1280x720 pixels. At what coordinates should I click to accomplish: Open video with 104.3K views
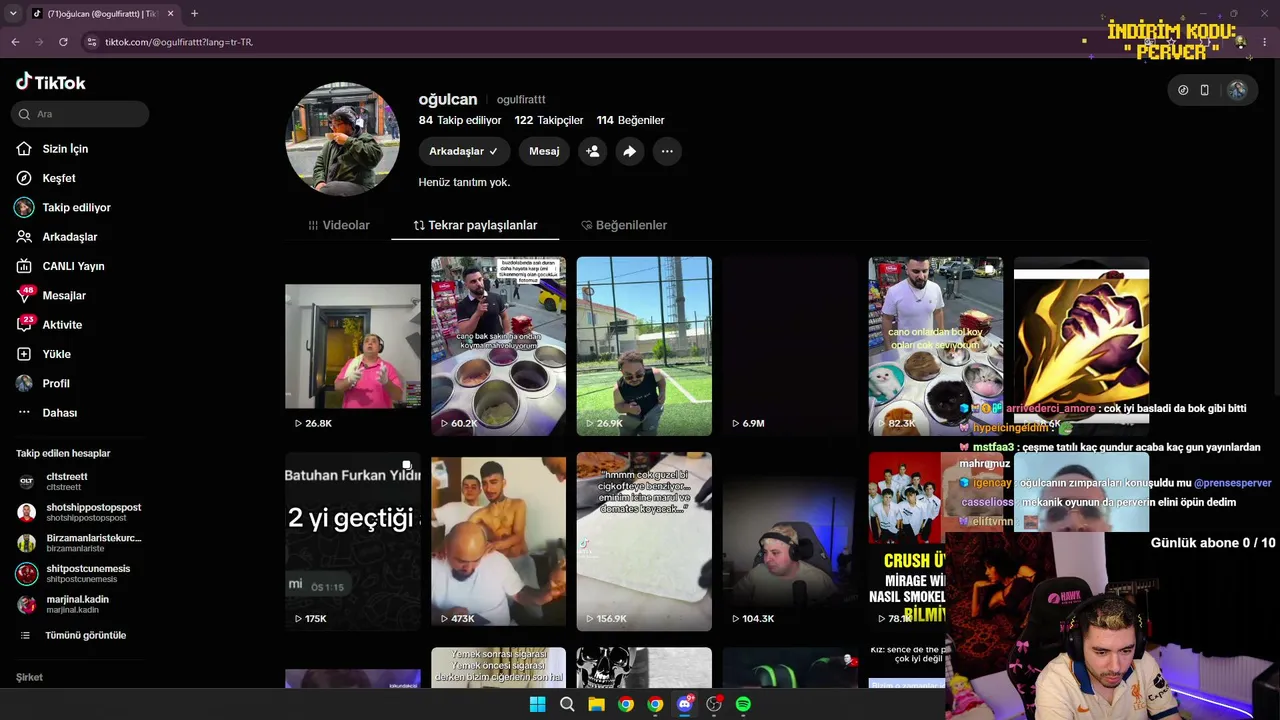coord(790,541)
